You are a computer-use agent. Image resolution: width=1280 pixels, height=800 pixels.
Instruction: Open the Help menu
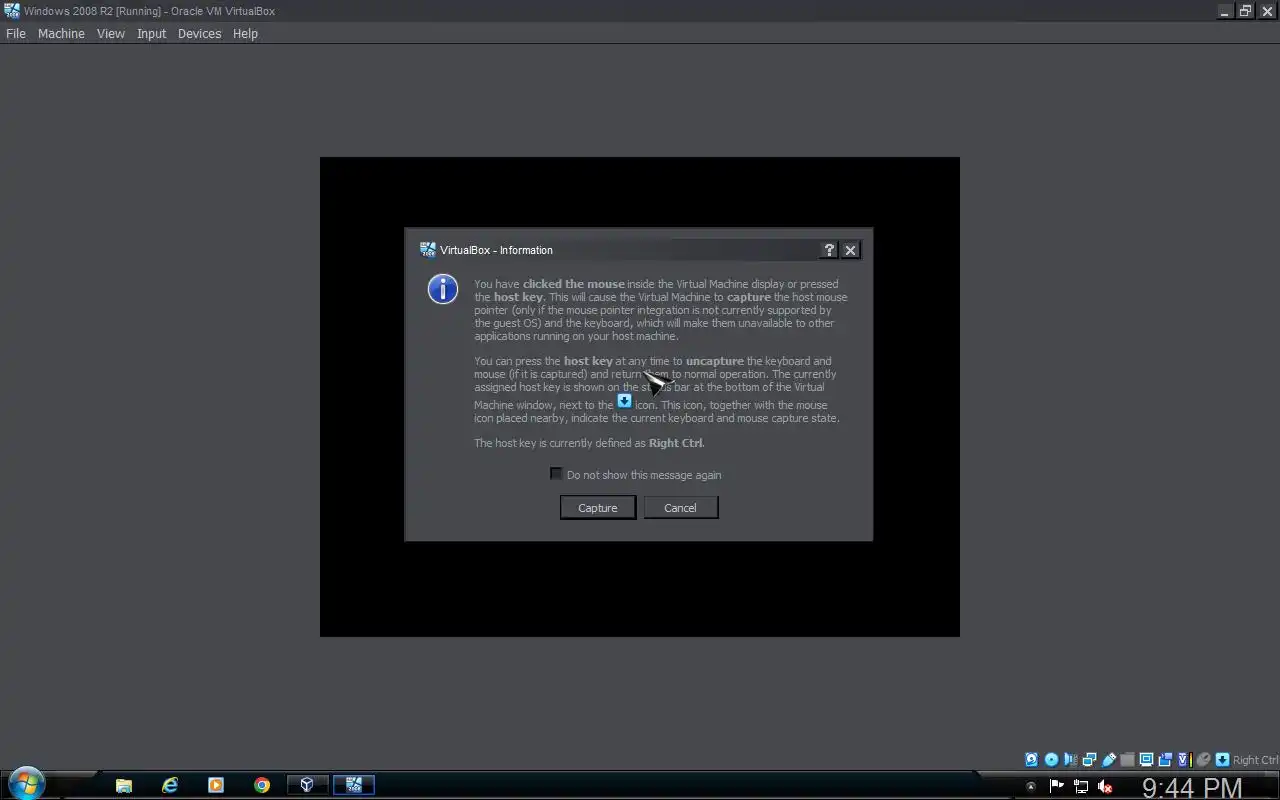click(x=245, y=33)
